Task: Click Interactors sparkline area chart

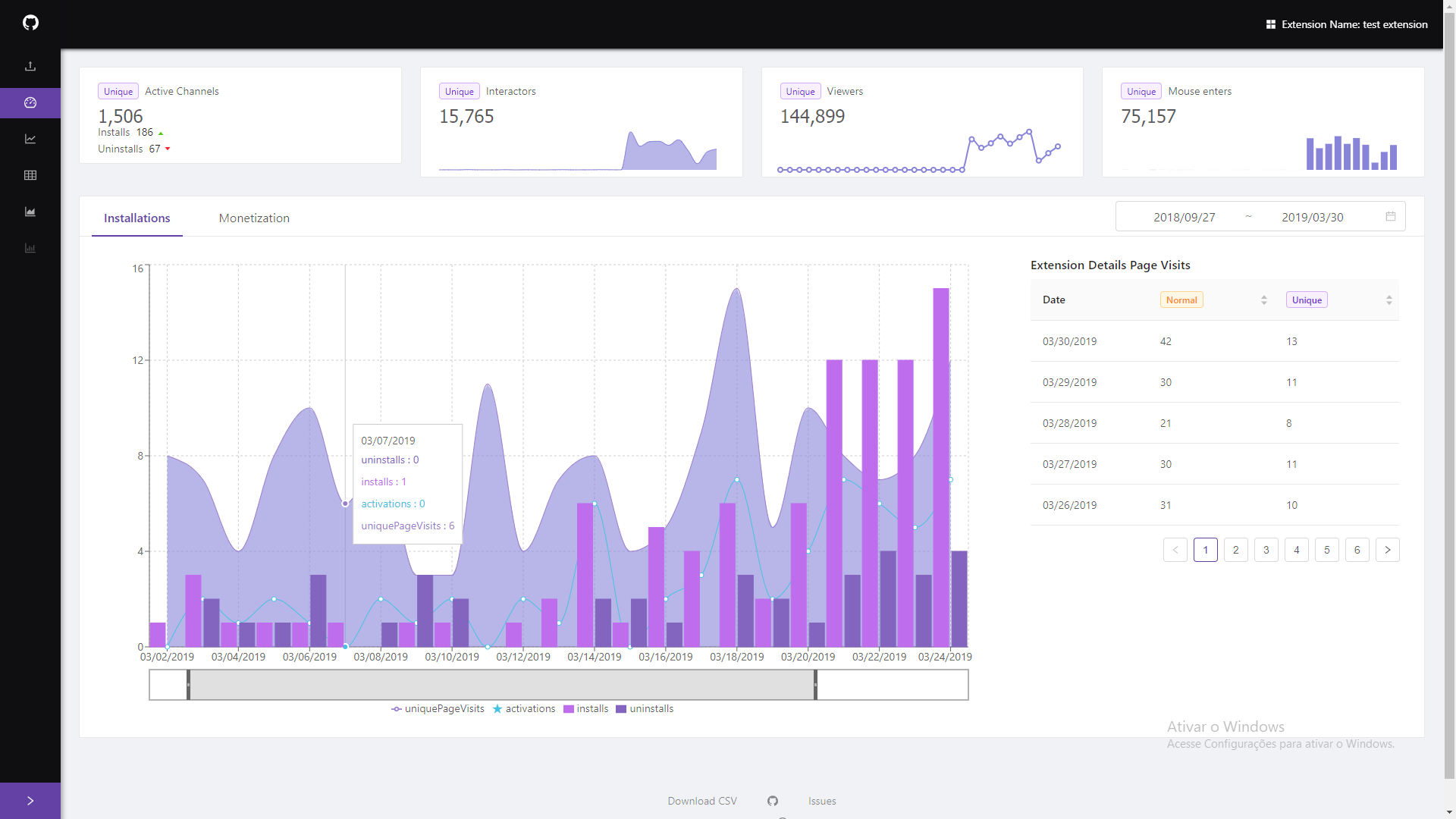Action: coord(578,150)
